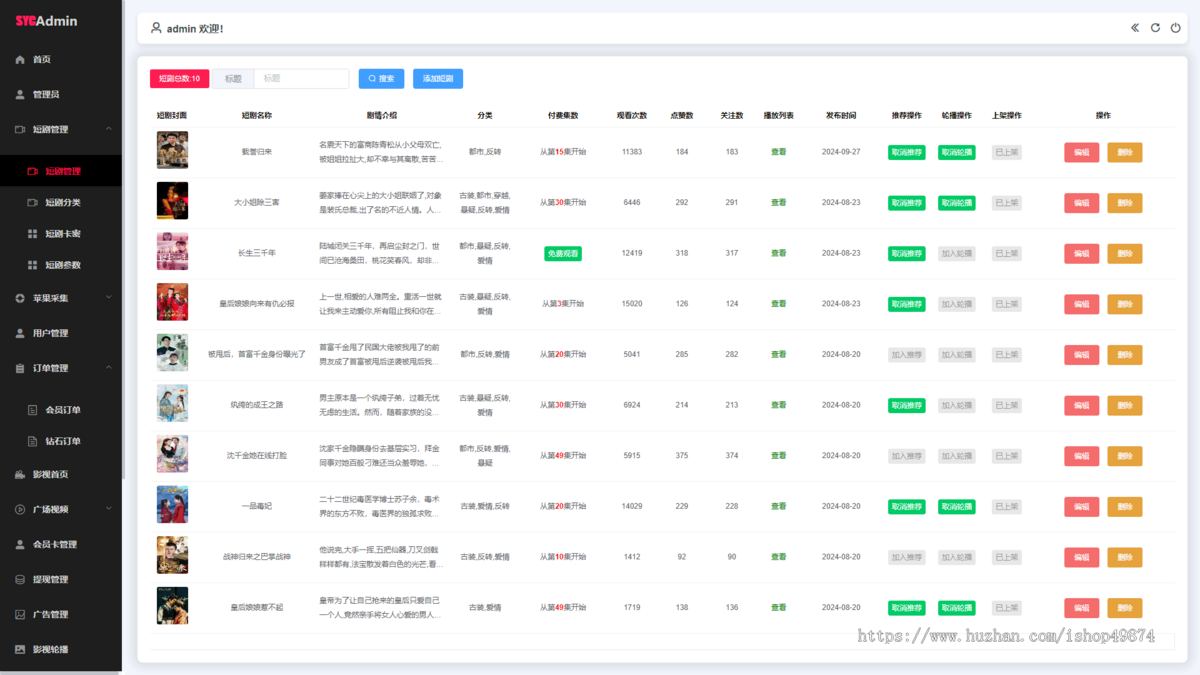The height and width of the screenshot is (675, 1200).
Task: Click the SYCAdmin logo
Action: pos(46,21)
